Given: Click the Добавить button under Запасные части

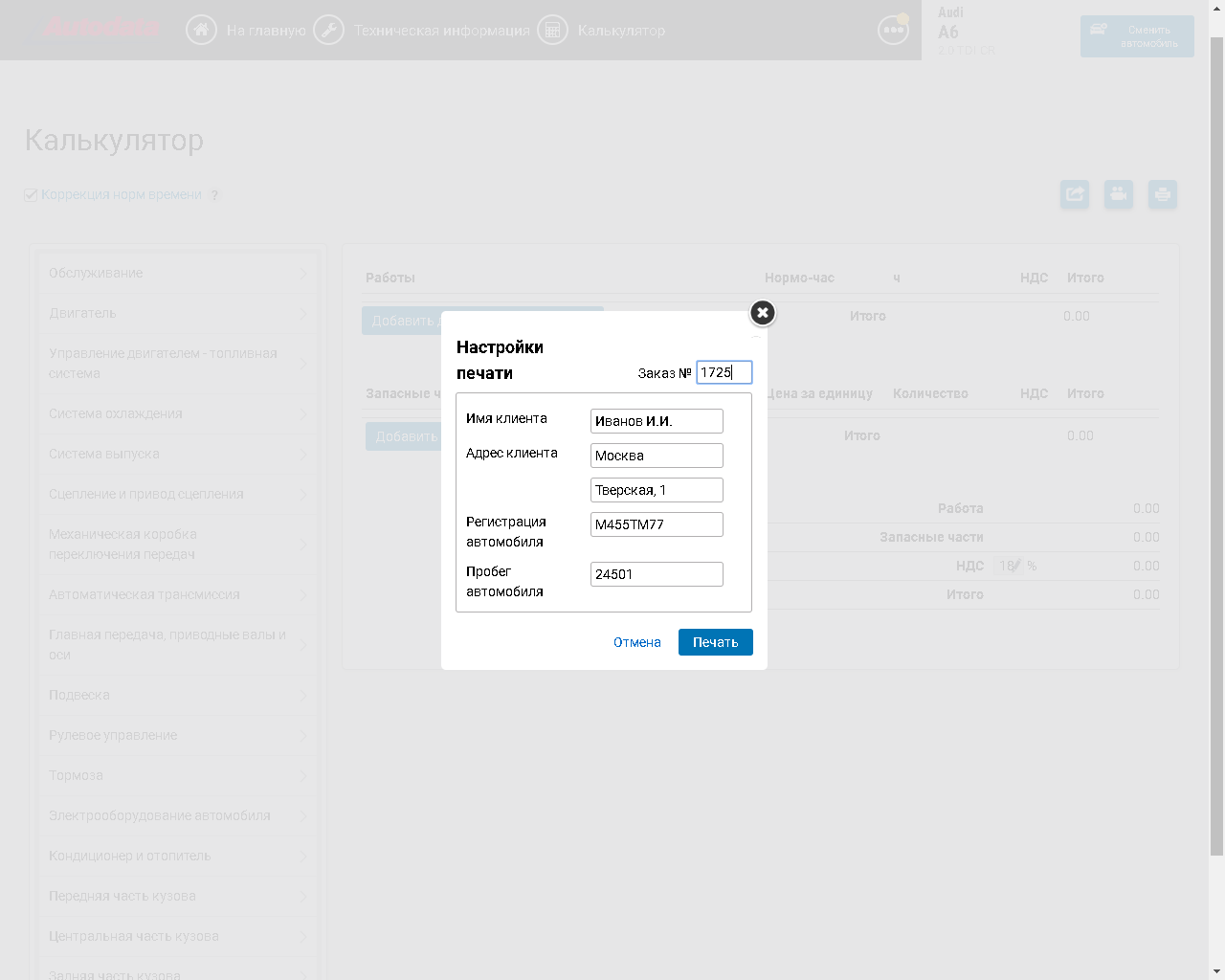Looking at the screenshot, I should click(x=403, y=436).
